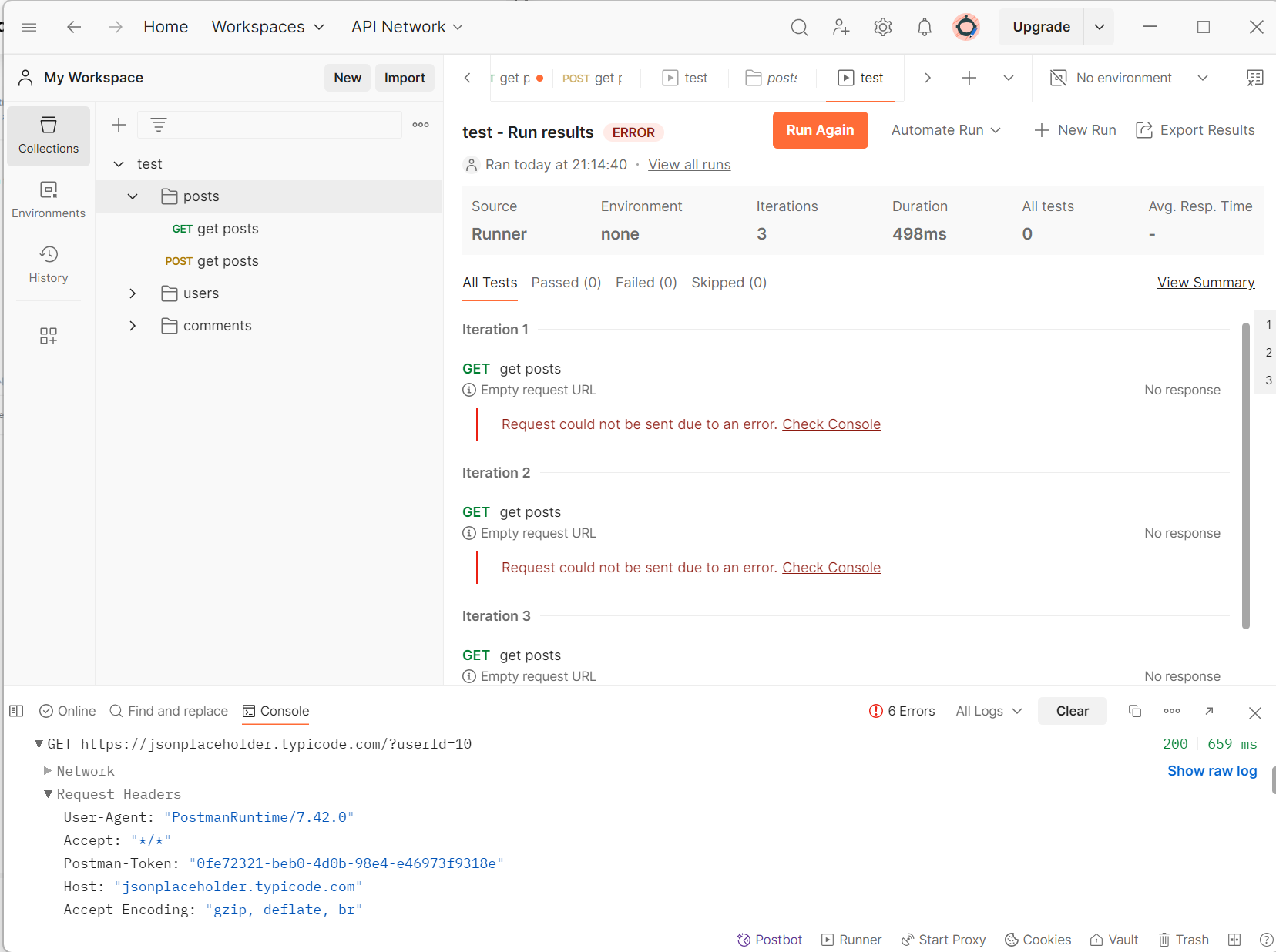Click the invite collaborators icon
Viewport: 1276px width, 952px height.
[x=841, y=27]
